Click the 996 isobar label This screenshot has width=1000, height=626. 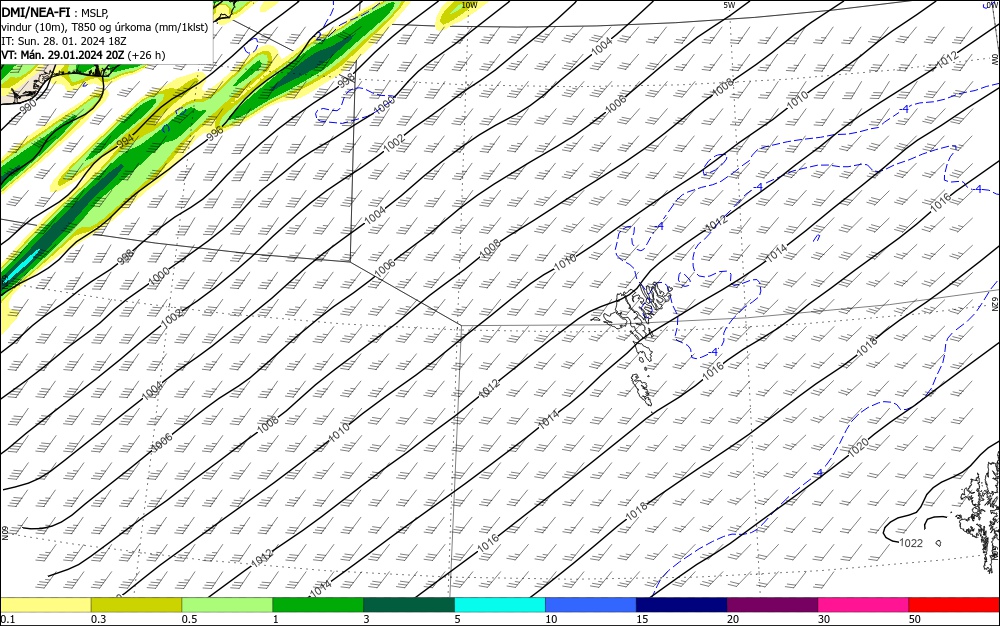coord(215,132)
